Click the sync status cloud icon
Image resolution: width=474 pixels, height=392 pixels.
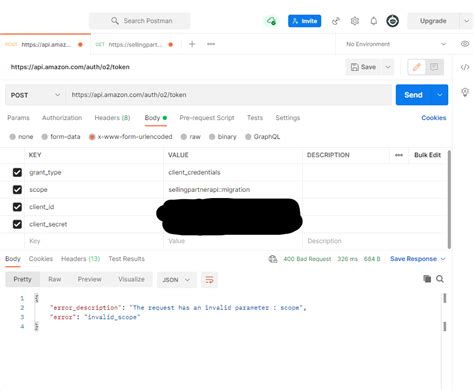click(x=271, y=21)
